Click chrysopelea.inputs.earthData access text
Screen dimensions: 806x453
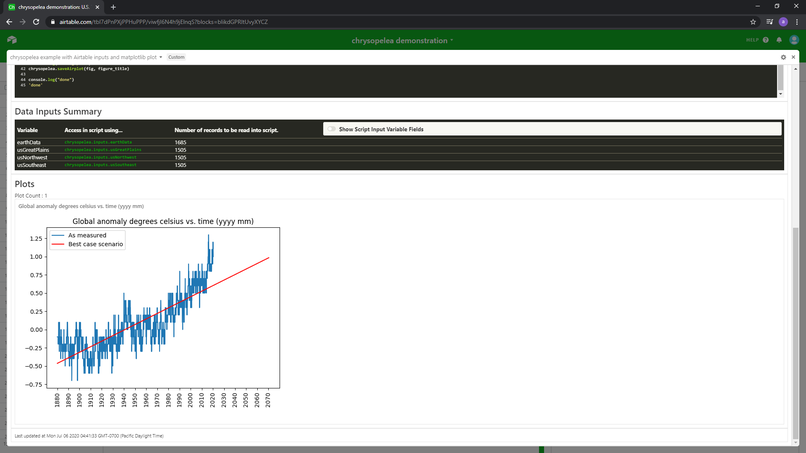pos(98,142)
